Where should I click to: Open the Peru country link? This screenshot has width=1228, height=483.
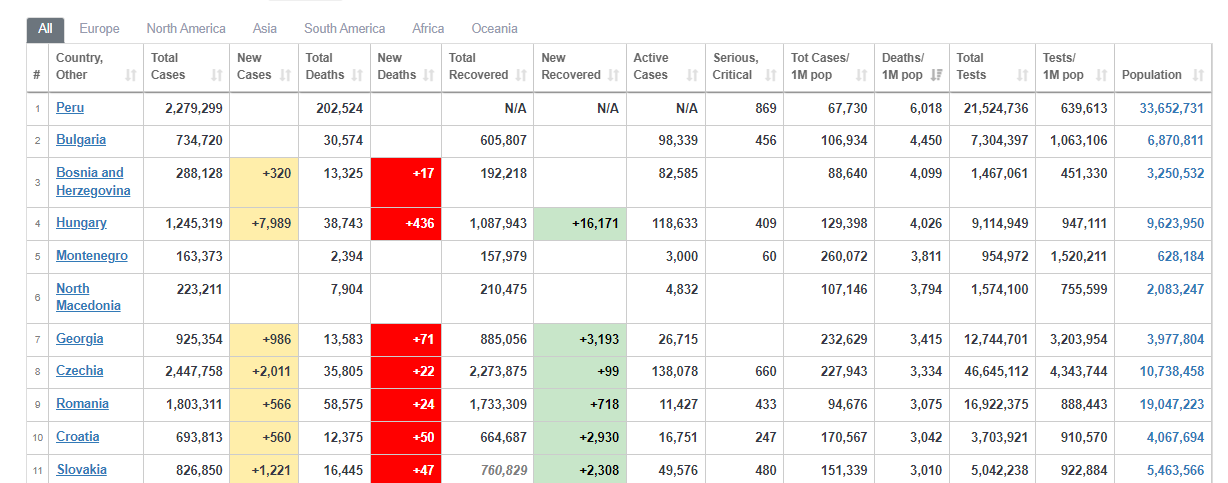tap(70, 108)
